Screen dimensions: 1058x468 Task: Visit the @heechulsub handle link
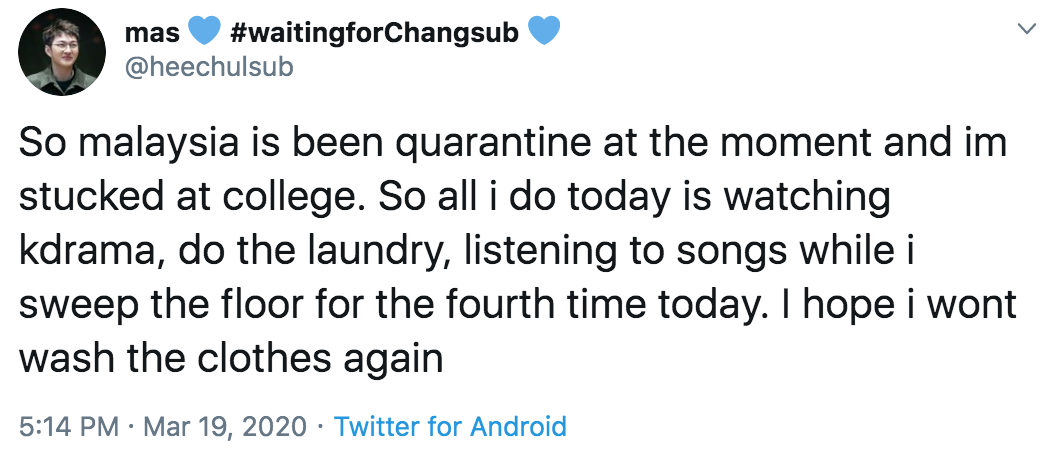209,67
